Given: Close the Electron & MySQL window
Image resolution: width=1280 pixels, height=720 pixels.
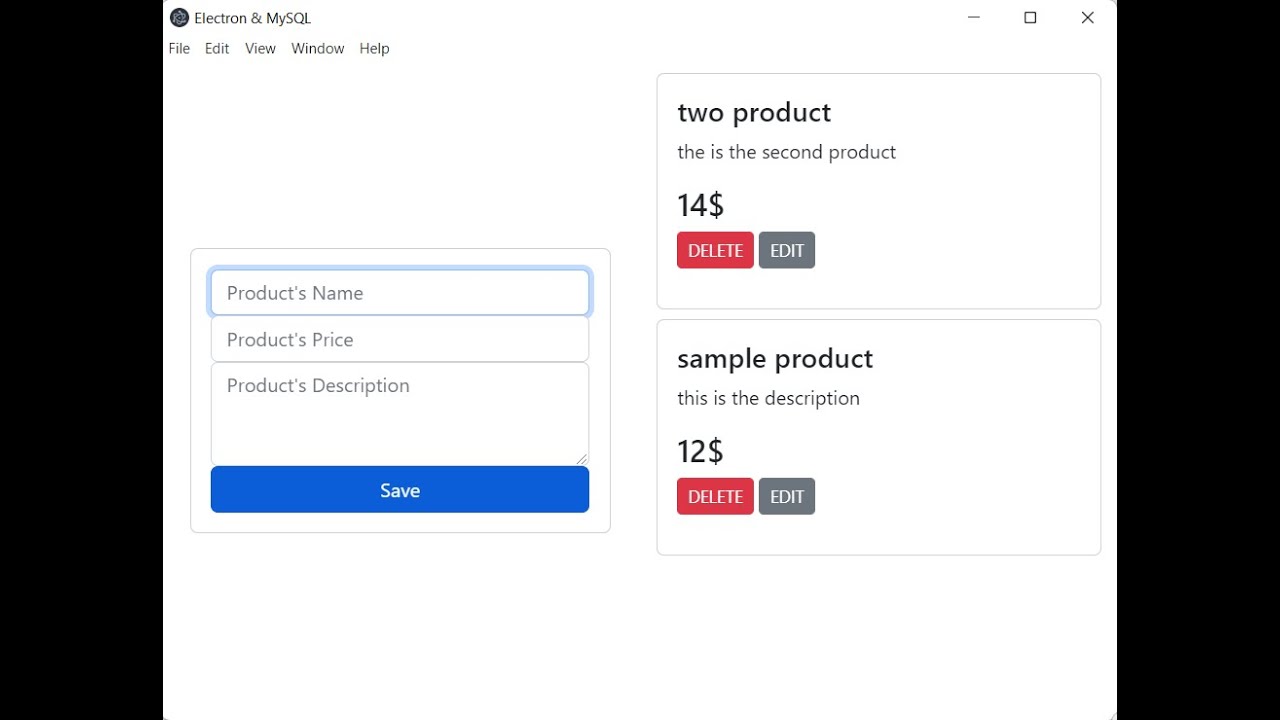Looking at the screenshot, I should click(1087, 18).
